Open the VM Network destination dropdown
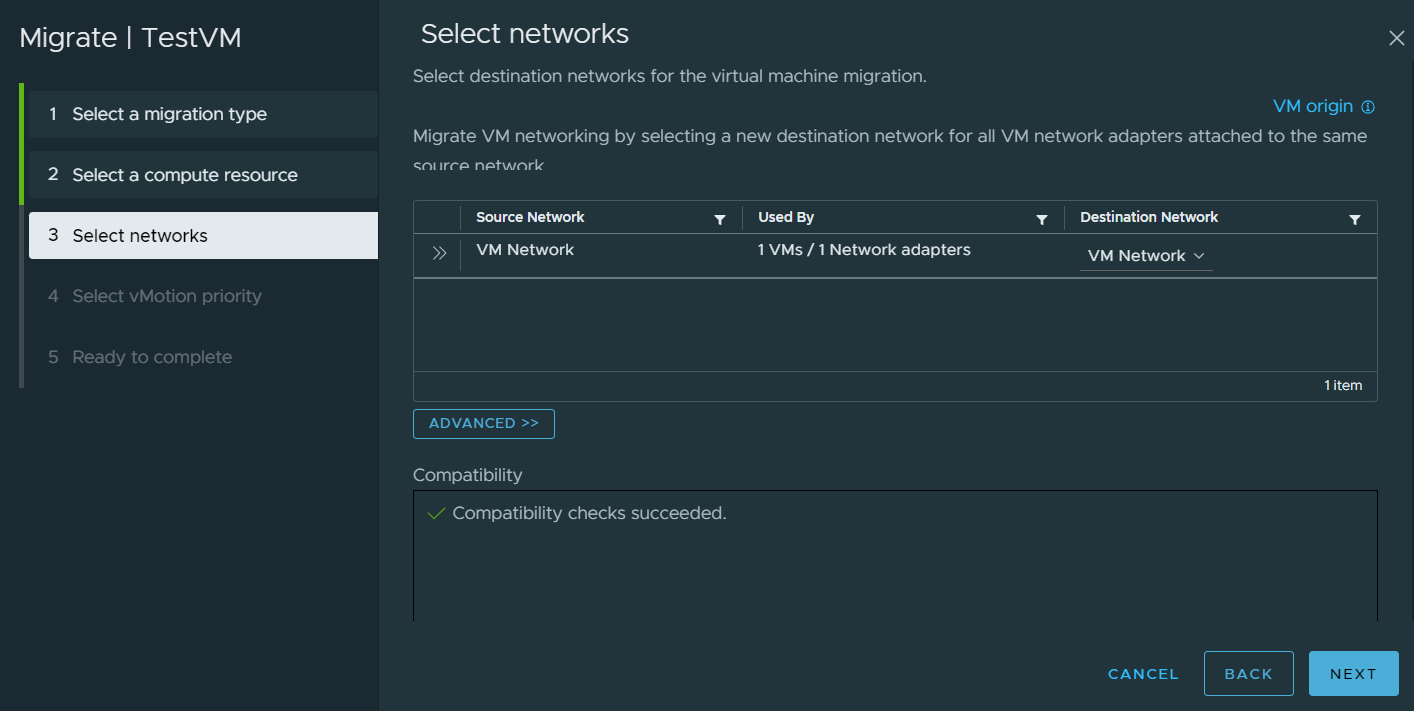 [x=1146, y=256]
